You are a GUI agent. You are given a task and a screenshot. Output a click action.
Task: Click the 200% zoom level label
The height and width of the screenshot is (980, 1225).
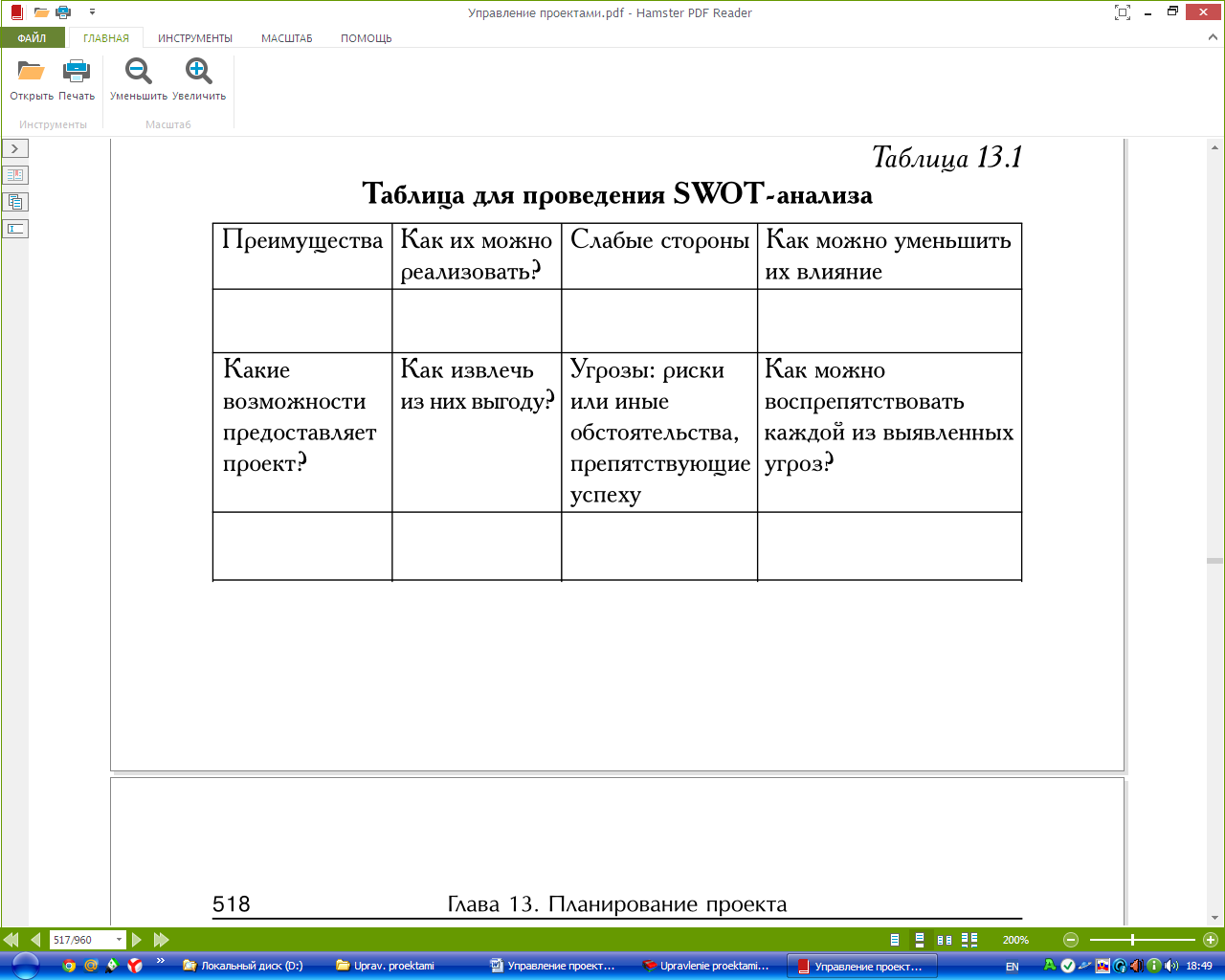point(1015,940)
